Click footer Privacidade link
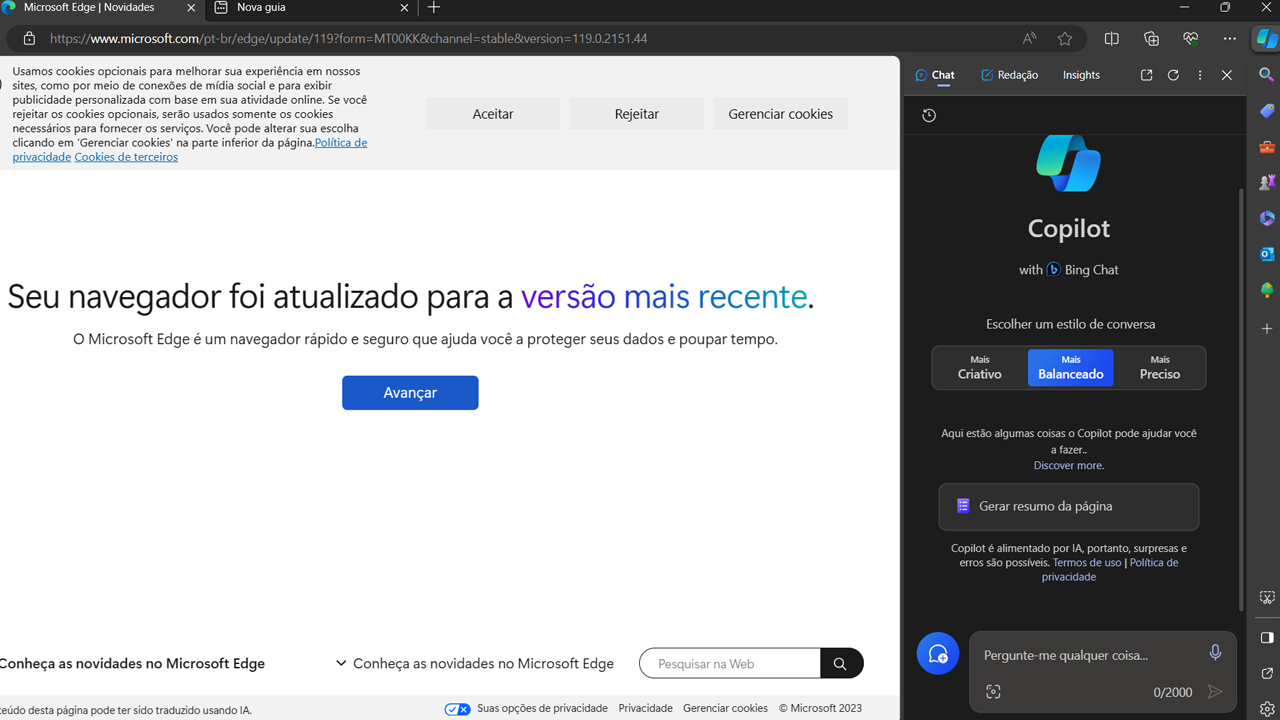 646,709
